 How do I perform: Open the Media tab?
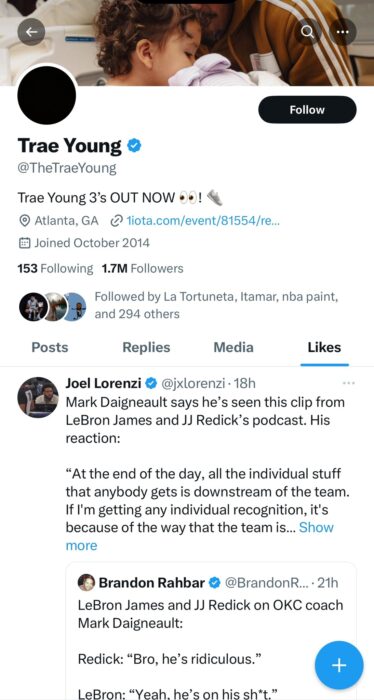(x=233, y=347)
